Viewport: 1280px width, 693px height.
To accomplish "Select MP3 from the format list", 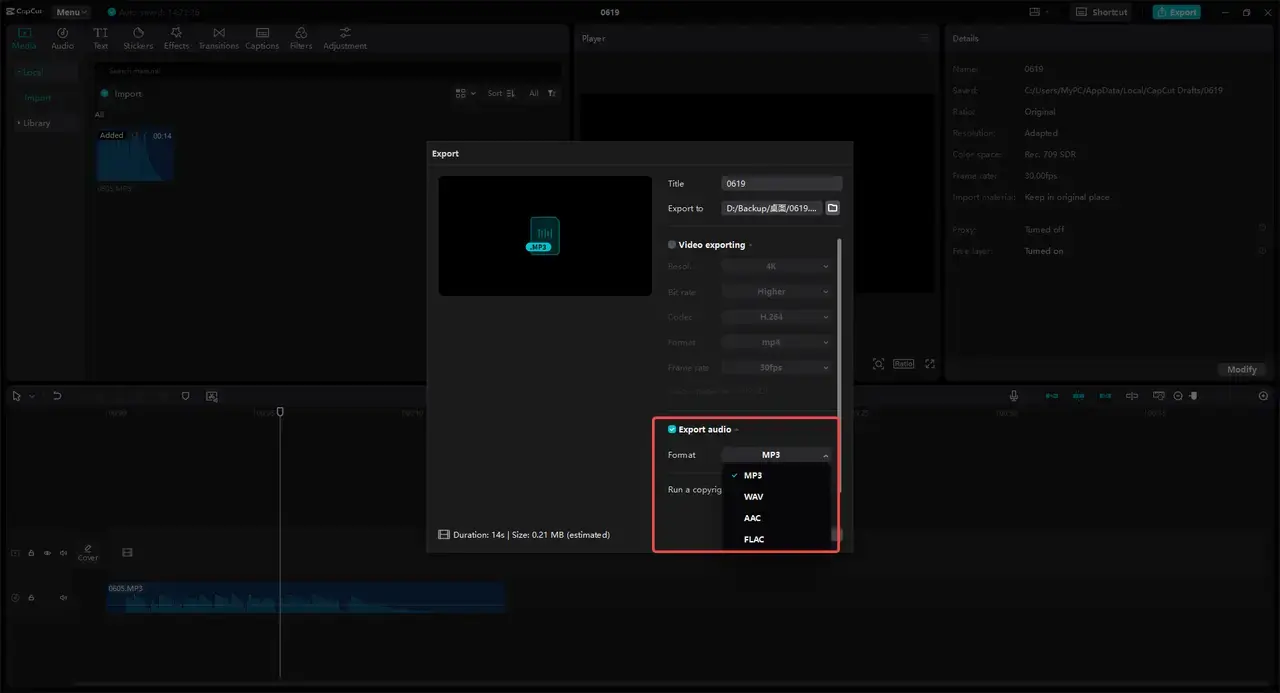I will (777, 476).
